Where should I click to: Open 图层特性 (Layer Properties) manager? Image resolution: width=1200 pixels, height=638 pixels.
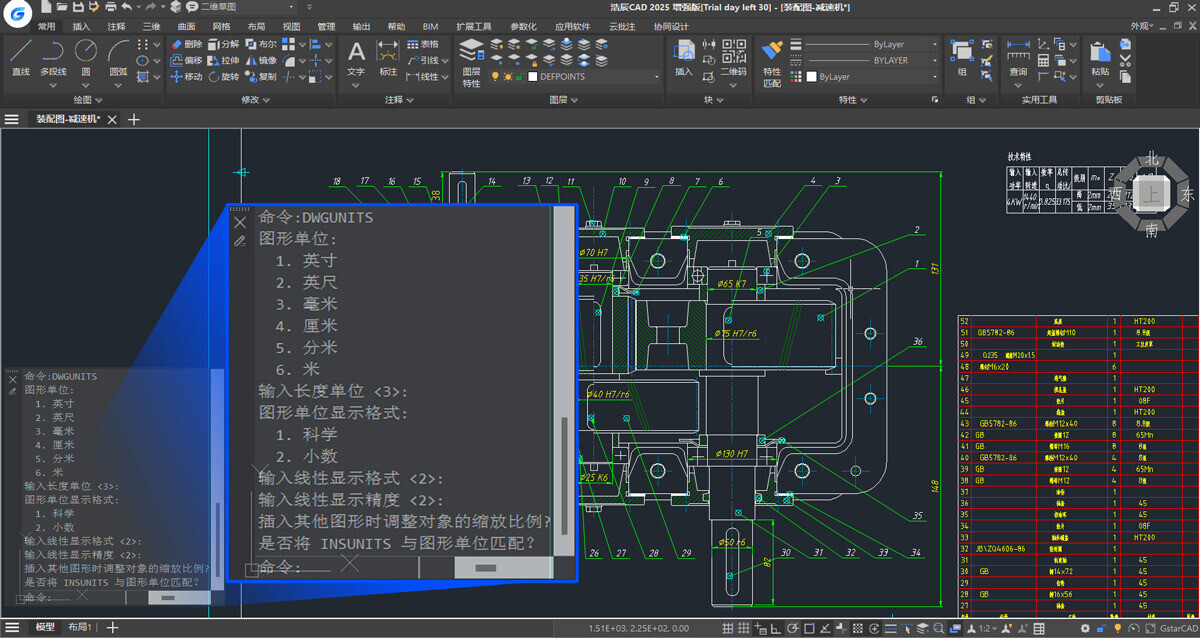coord(471,63)
